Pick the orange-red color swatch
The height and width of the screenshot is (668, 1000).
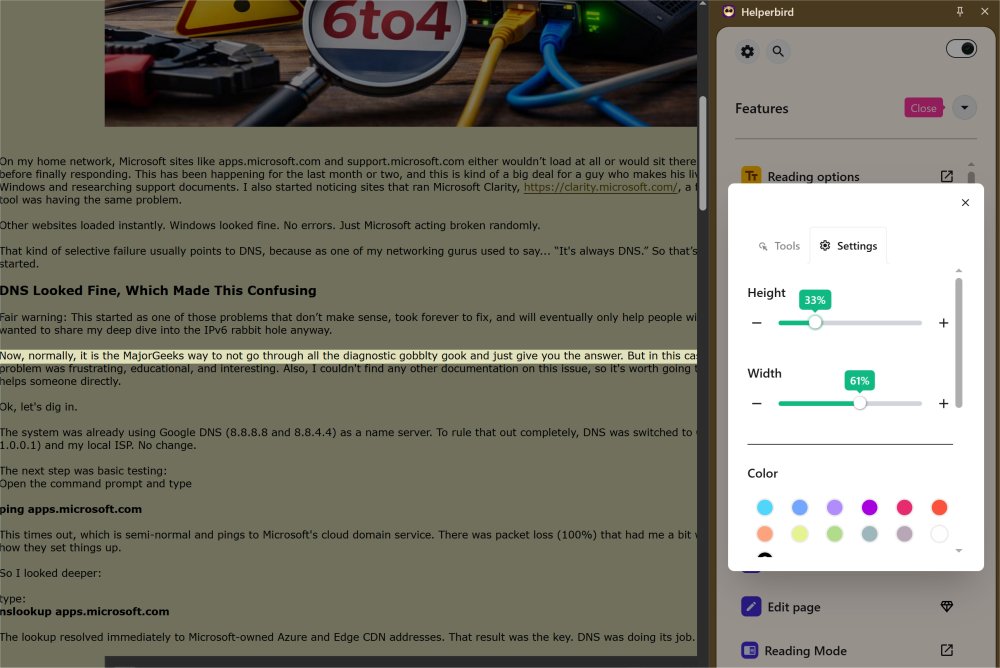(x=939, y=507)
